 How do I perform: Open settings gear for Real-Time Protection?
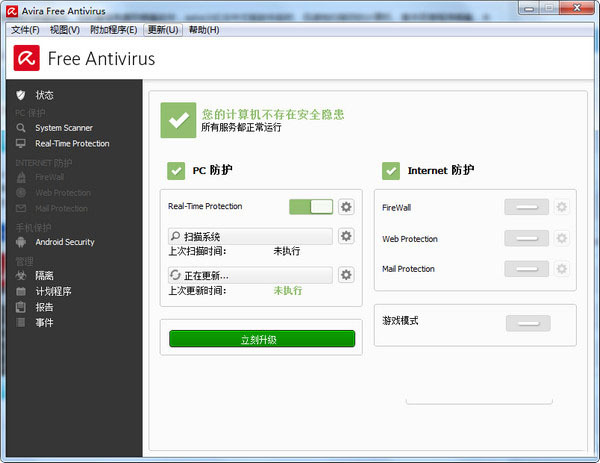(x=346, y=207)
